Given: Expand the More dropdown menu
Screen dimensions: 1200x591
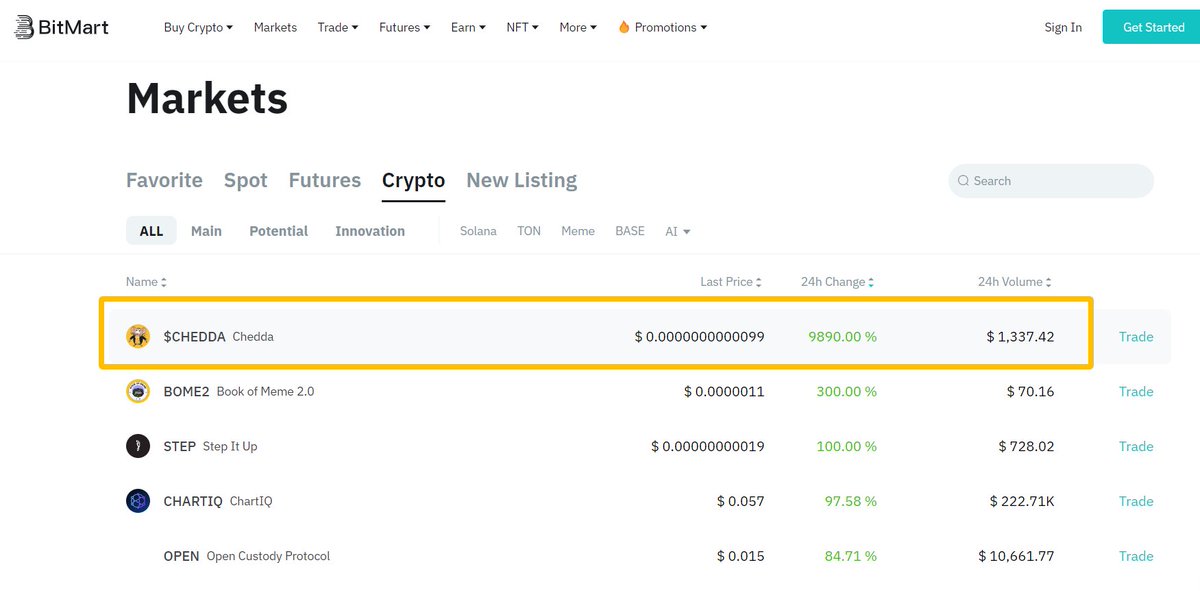Looking at the screenshot, I should tap(578, 27).
